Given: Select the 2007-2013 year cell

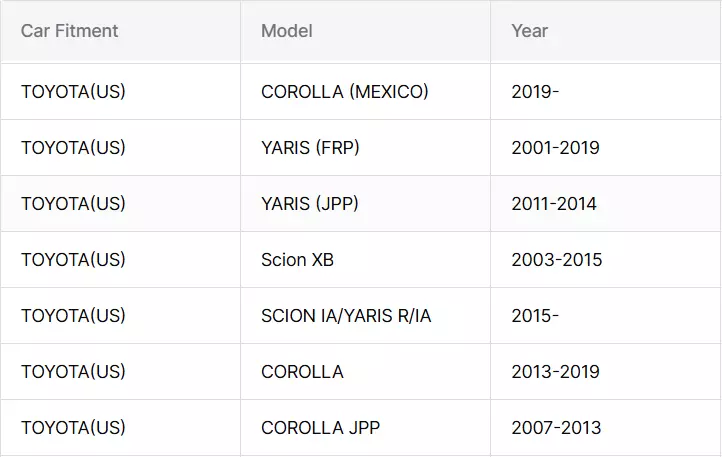Looking at the screenshot, I should (556, 428).
